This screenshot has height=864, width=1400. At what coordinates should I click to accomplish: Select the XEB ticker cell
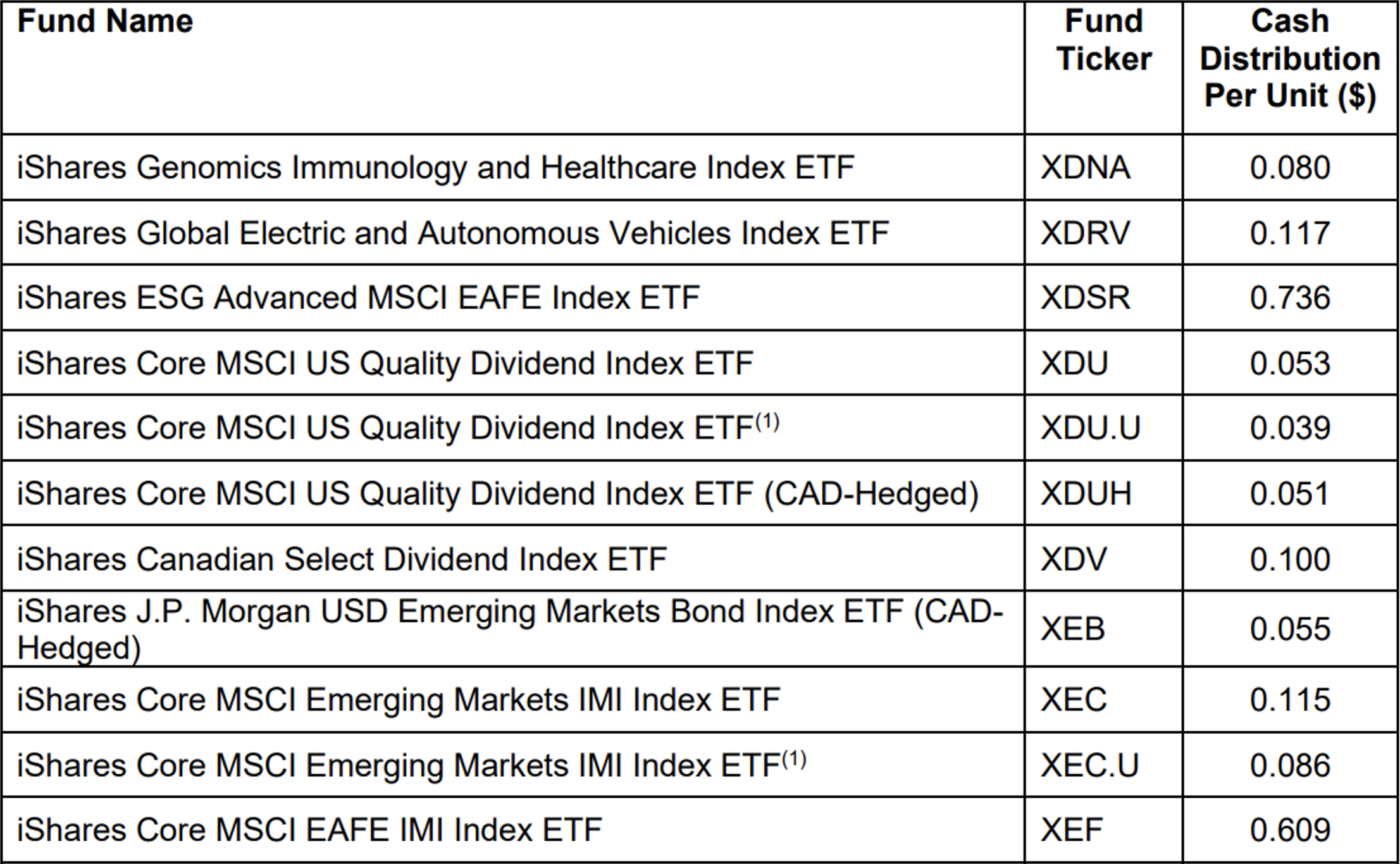pyautogui.click(x=1073, y=629)
